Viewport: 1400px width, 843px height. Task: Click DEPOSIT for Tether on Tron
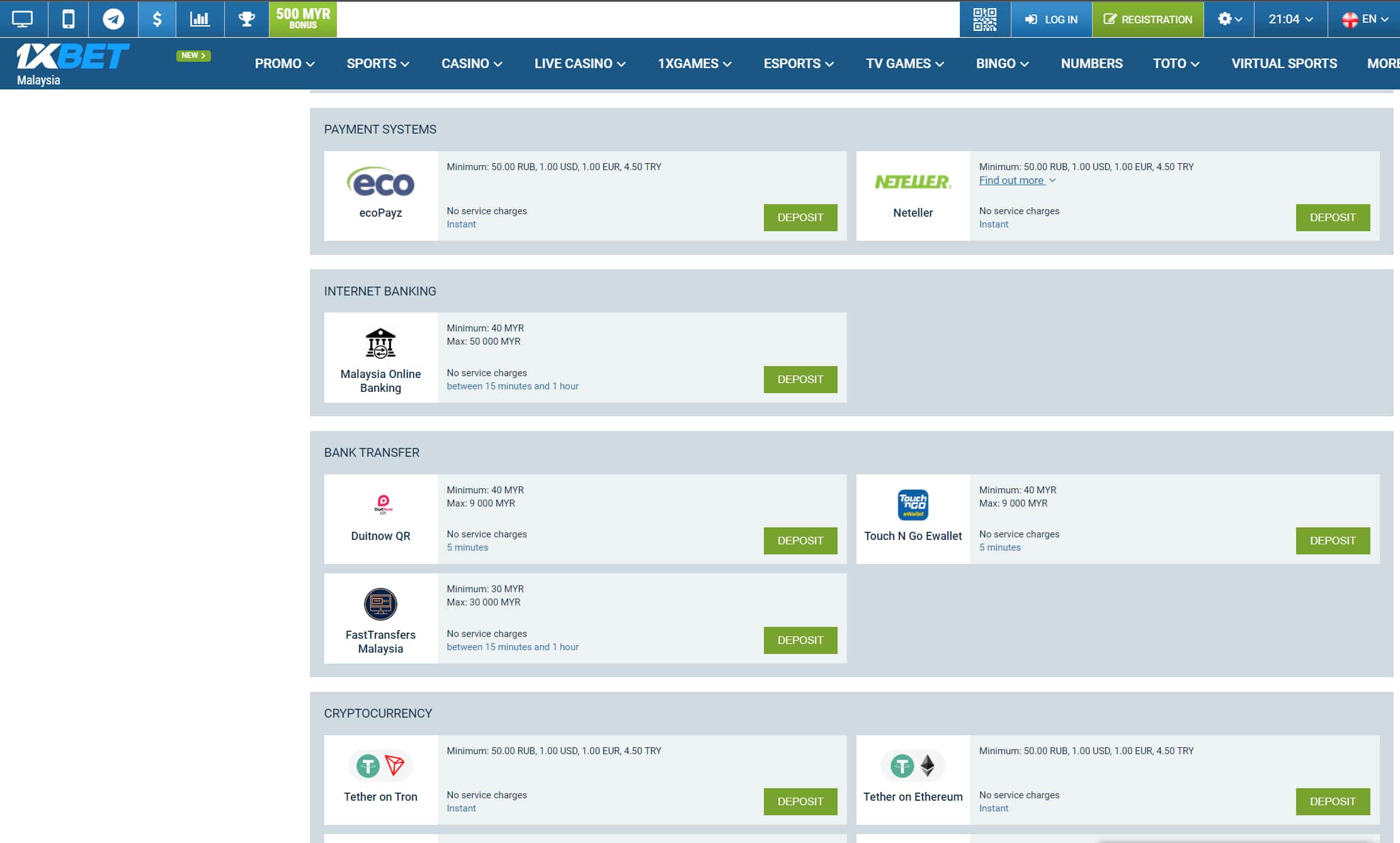pos(800,801)
